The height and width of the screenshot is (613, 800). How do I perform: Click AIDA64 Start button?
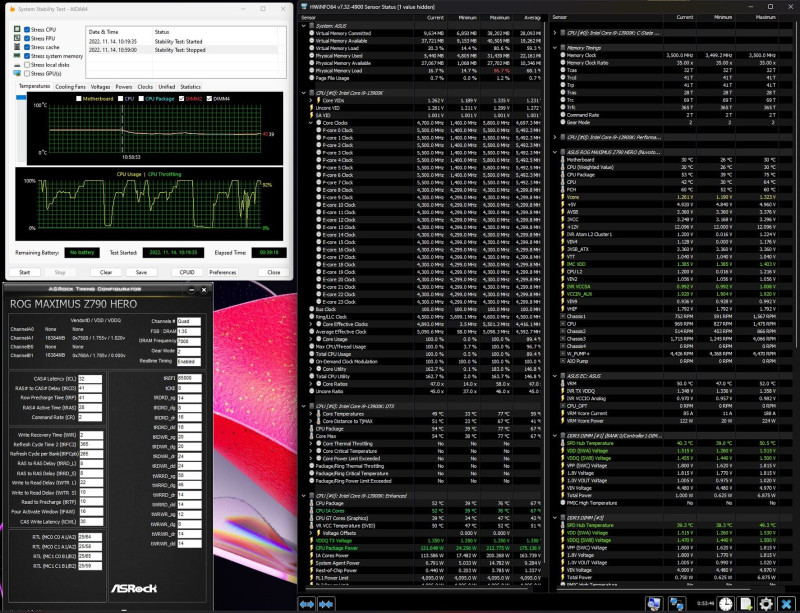click(24, 272)
